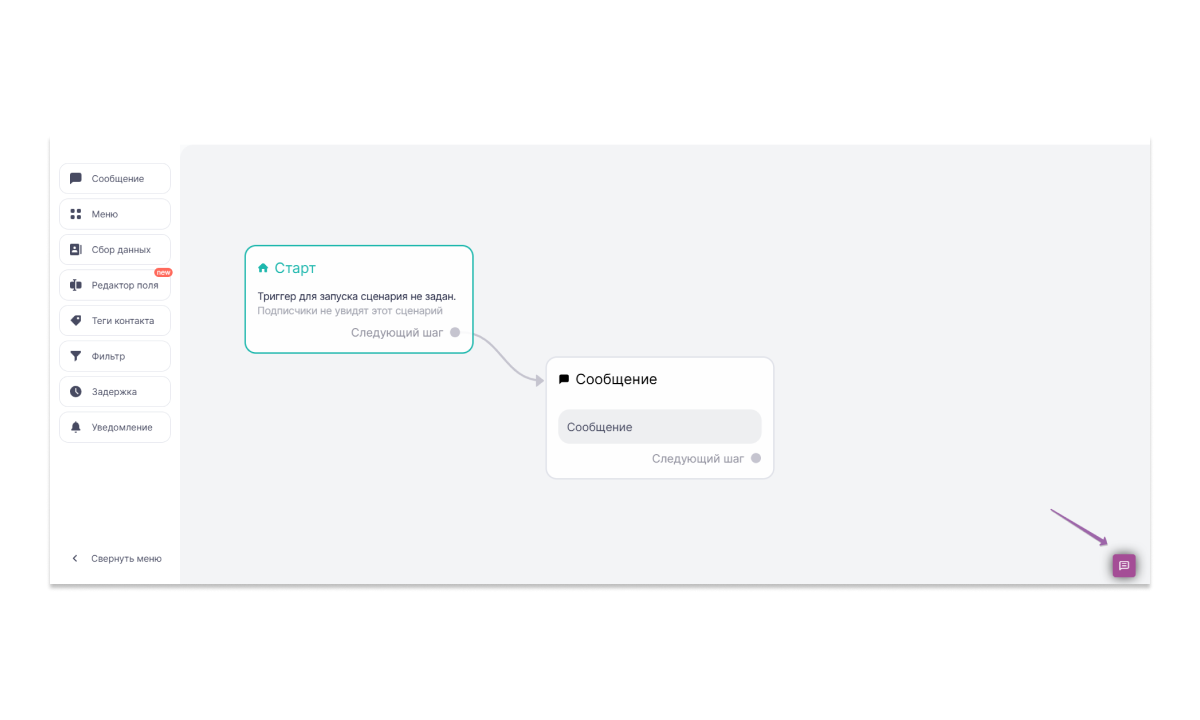Image resolution: width=1200 pixels, height=720 pixels.
Task: Select the Старт block title
Action: [295, 268]
